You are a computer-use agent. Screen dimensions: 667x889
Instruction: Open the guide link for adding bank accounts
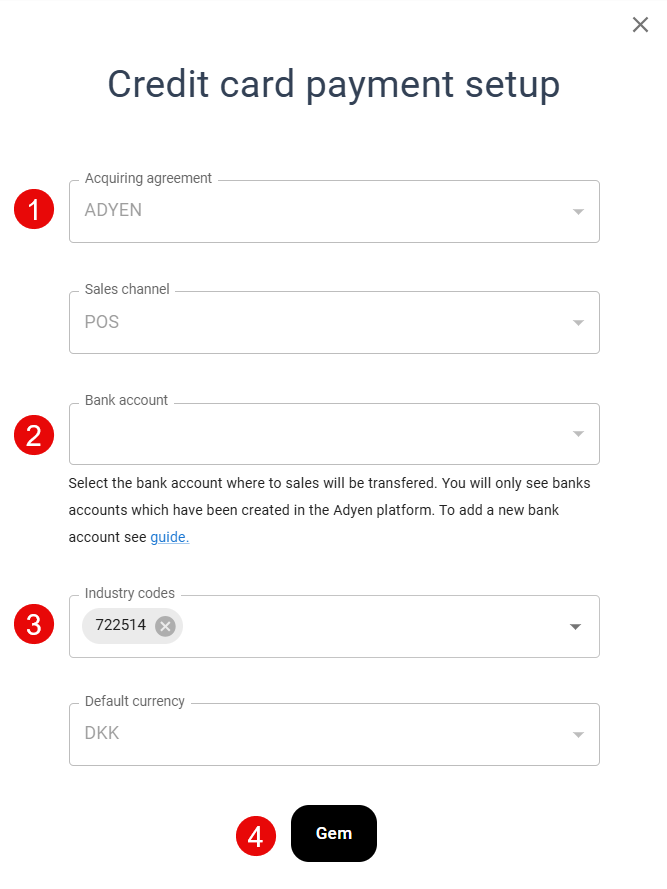pyautogui.click(x=169, y=538)
